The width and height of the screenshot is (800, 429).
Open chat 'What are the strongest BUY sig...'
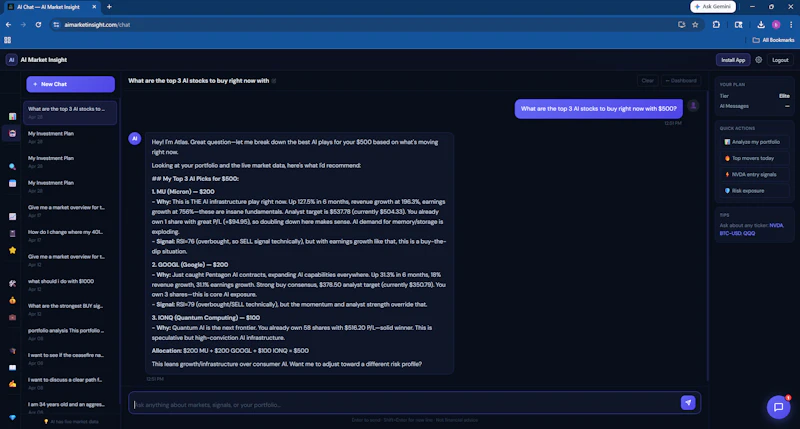coord(70,310)
